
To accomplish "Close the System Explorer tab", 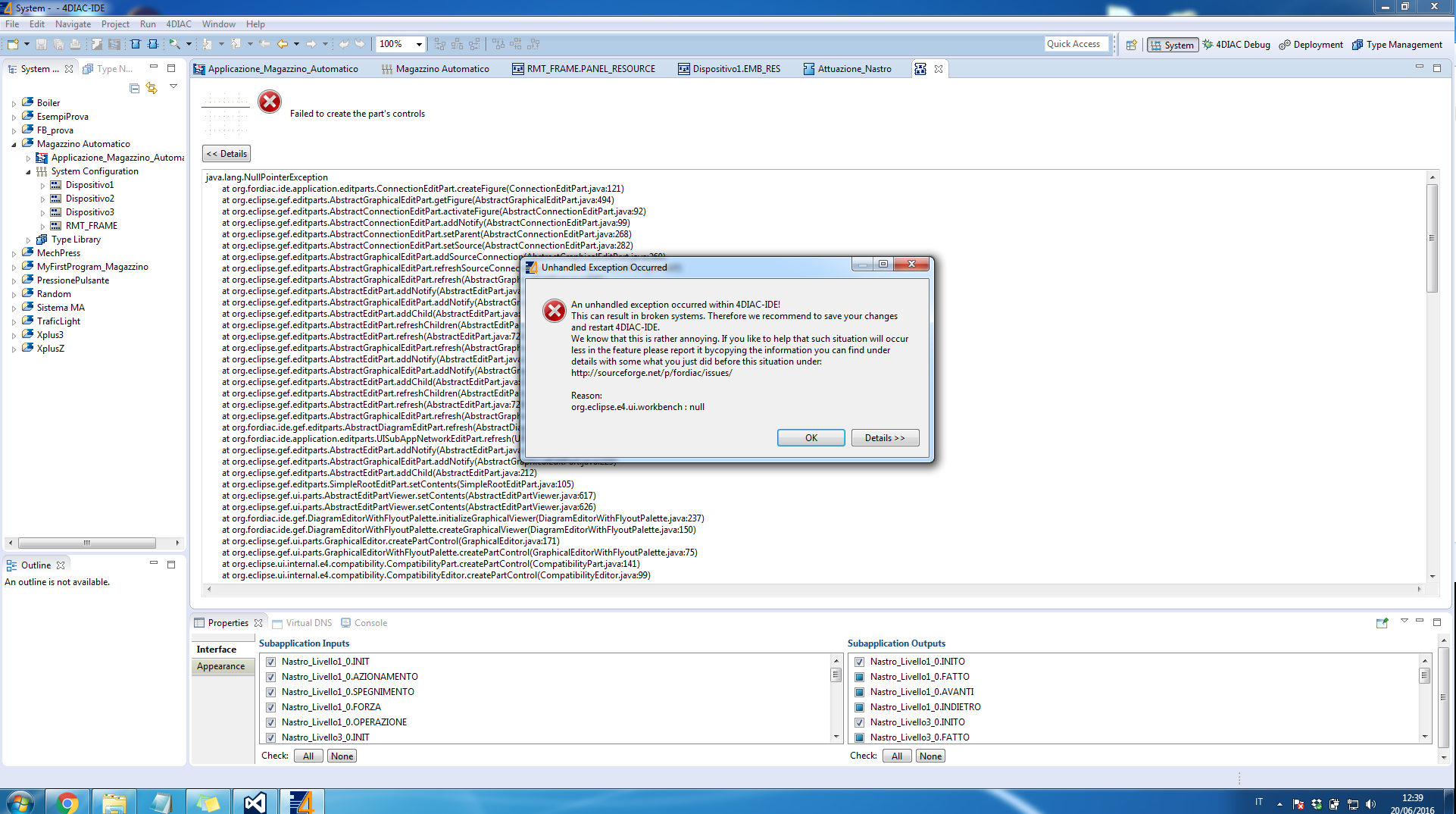I will (x=69, y=69).
